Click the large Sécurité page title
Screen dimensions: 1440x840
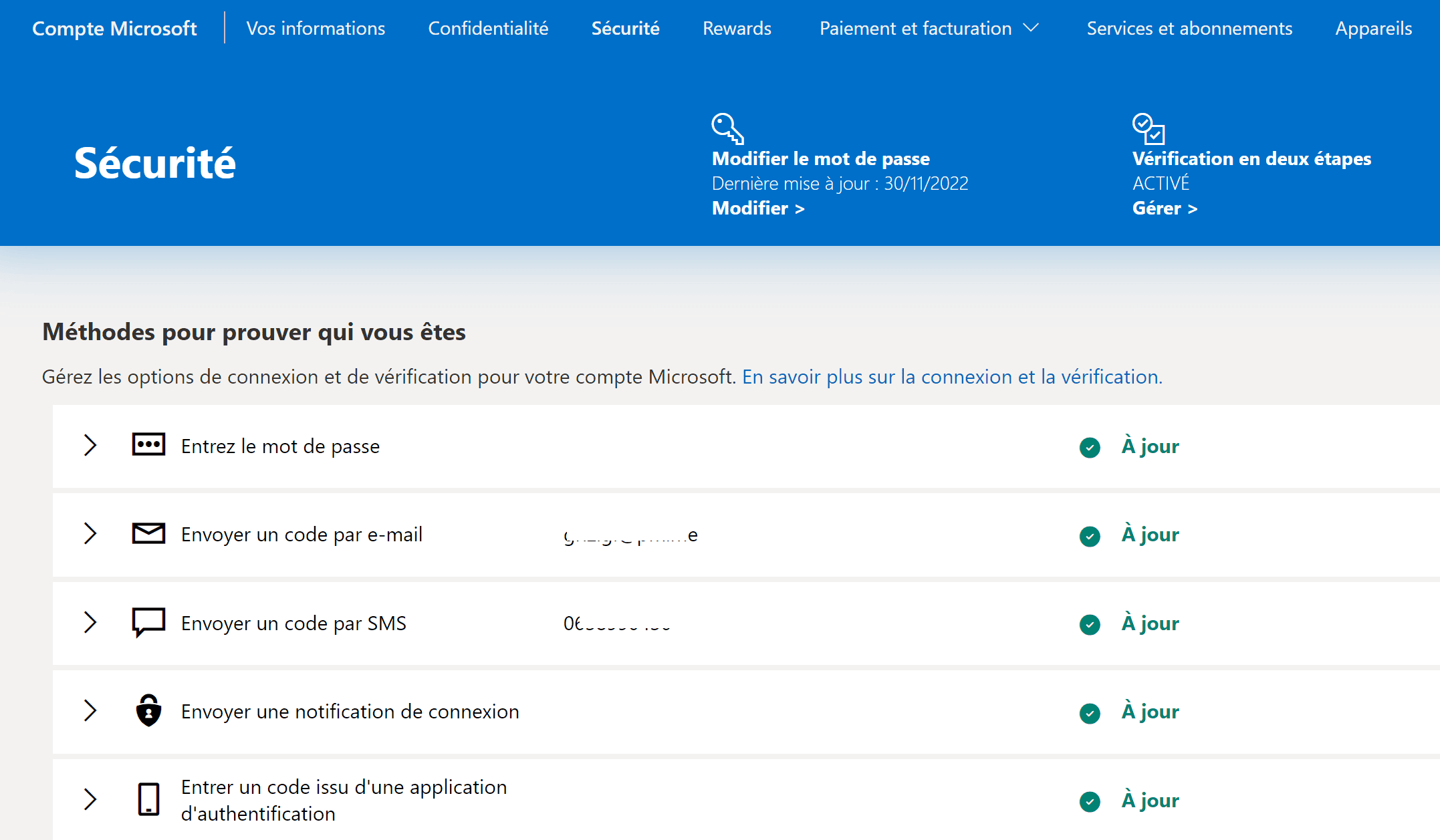click(154, 162)
